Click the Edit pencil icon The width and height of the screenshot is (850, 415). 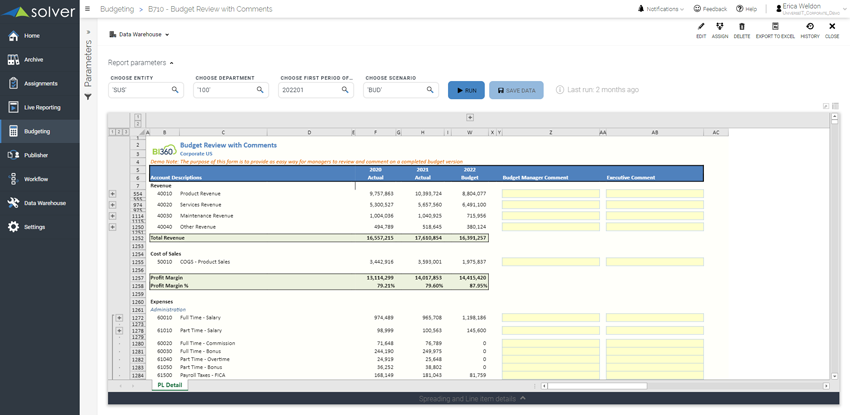point(701,28)
